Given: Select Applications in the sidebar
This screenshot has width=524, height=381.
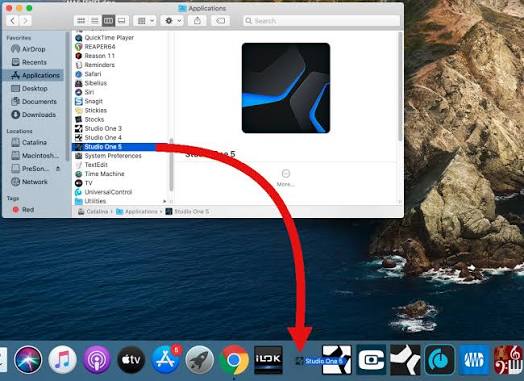Looking at the screenshot, I should point(33,75).
